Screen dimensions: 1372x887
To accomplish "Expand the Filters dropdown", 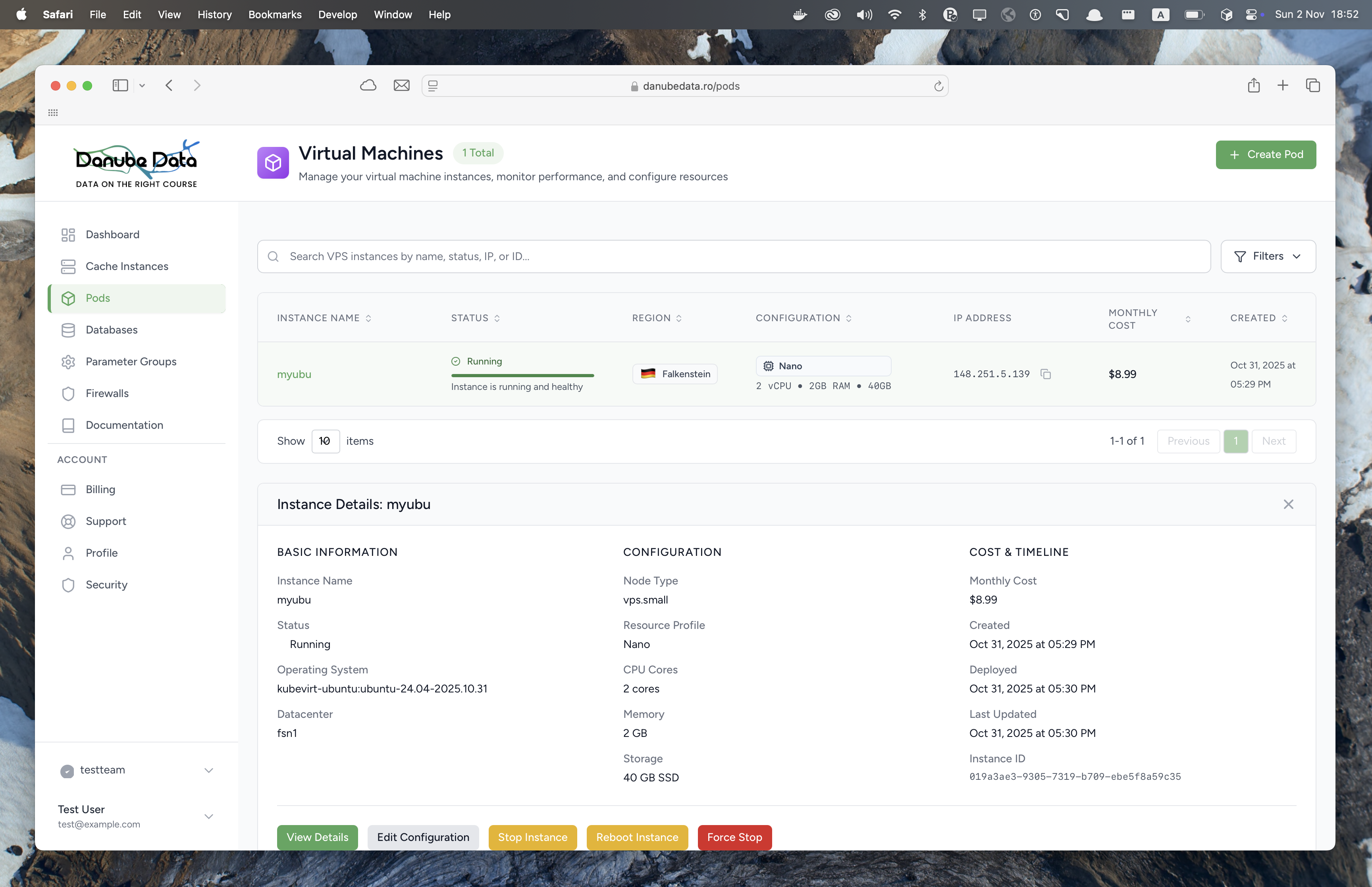I will point(1268,256).
